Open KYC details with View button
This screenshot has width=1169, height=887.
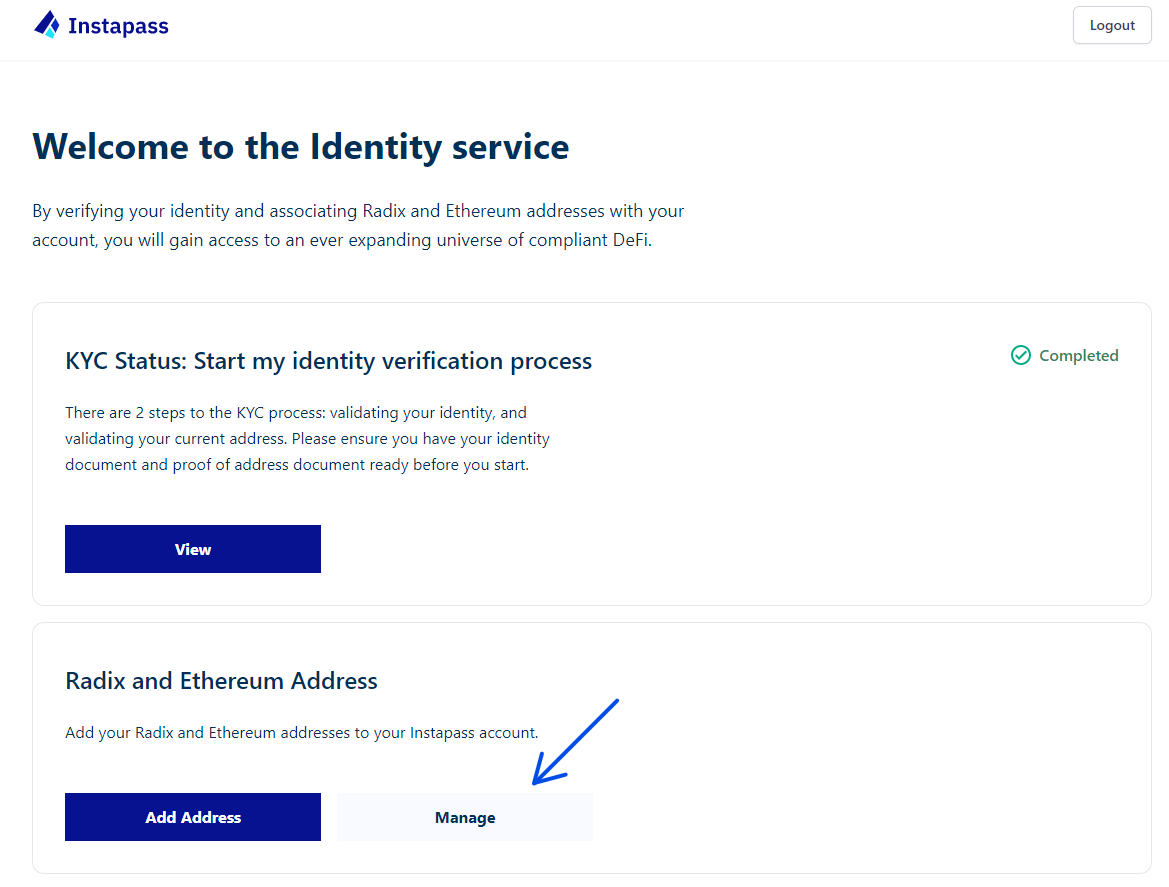pos(193,549)
